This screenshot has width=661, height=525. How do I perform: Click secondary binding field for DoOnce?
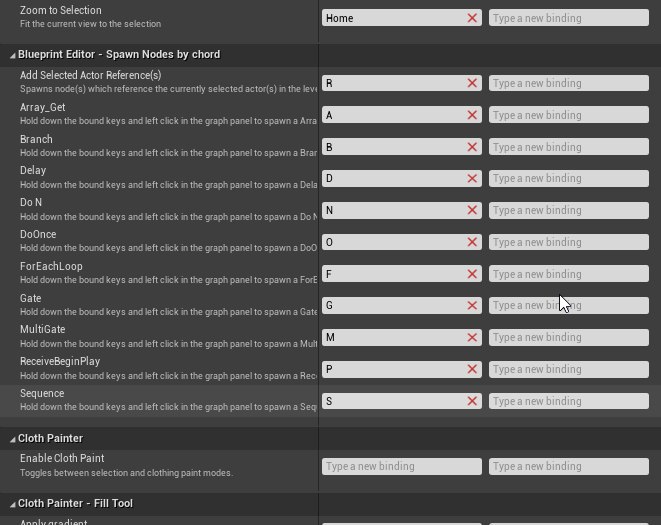point(569,242)
